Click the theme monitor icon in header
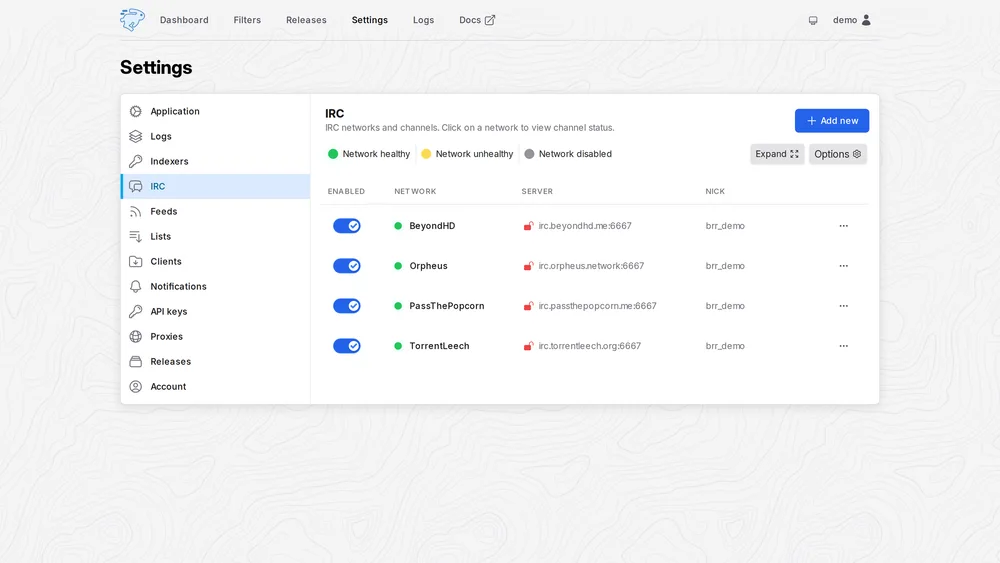Viewport: 1000px width, 563px height. click(812, 20)
